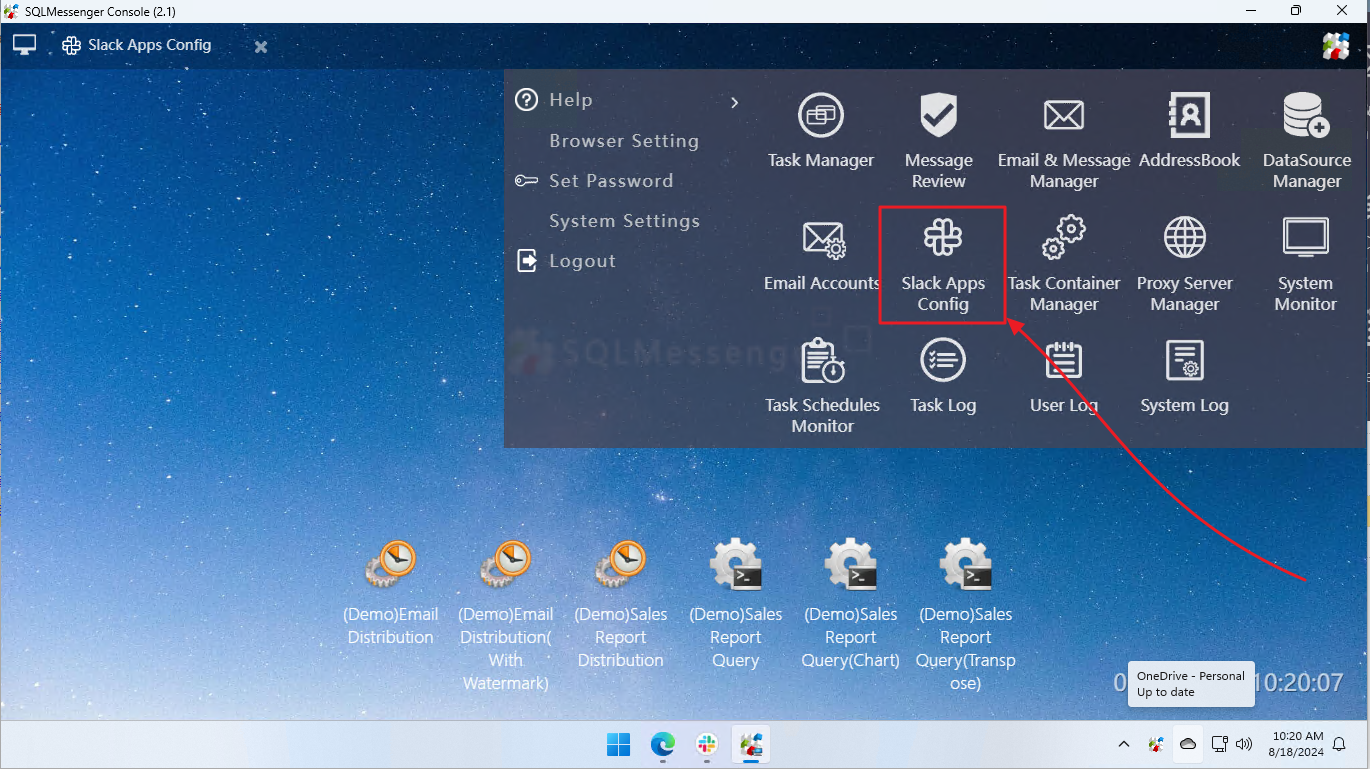The height and width of the screenshot is (769, 1370).
Task: Choose Set Password
Action: coord(611,181)
